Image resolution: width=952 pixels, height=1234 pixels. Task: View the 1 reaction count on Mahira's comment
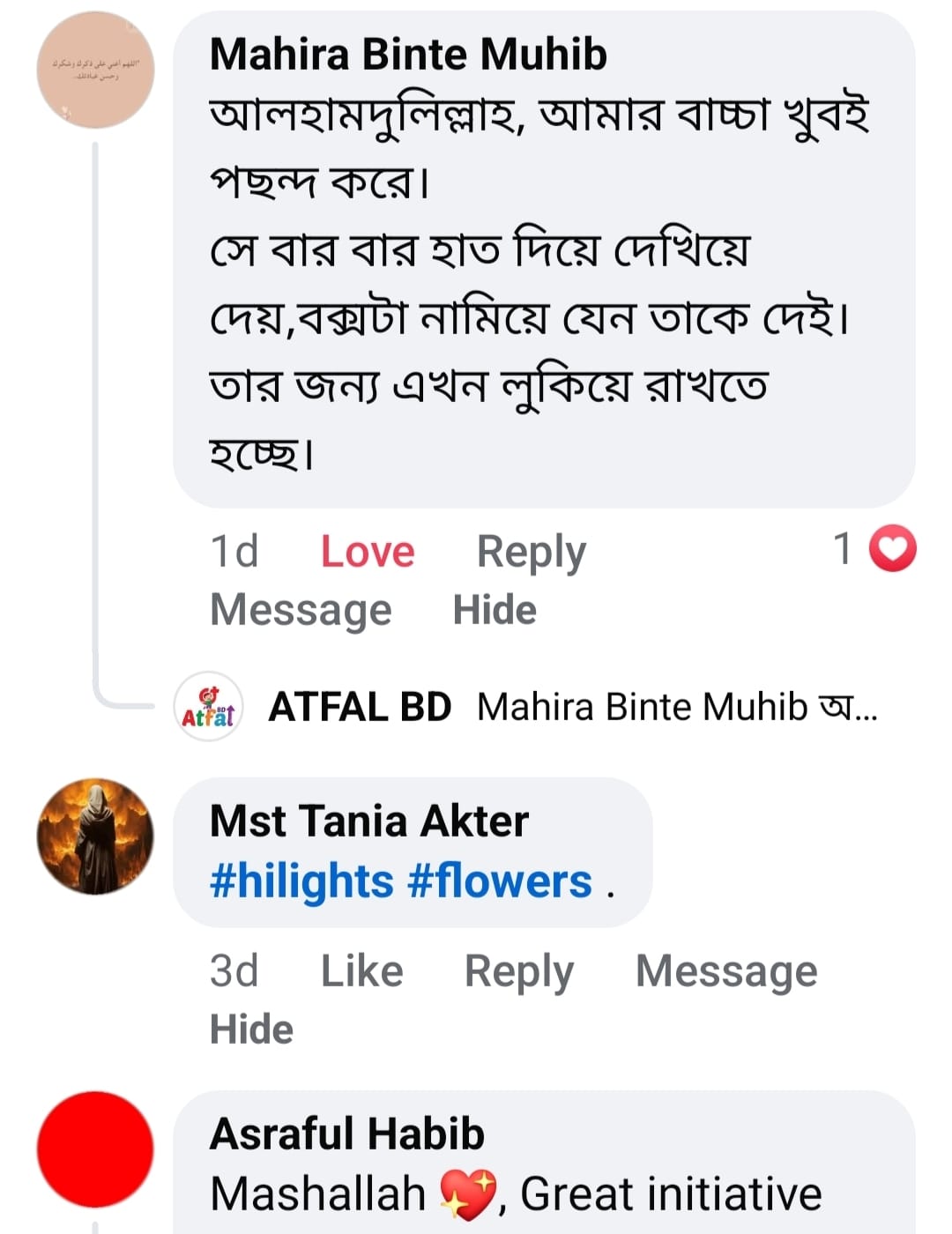pyautogui.click(x=844, y=549)
